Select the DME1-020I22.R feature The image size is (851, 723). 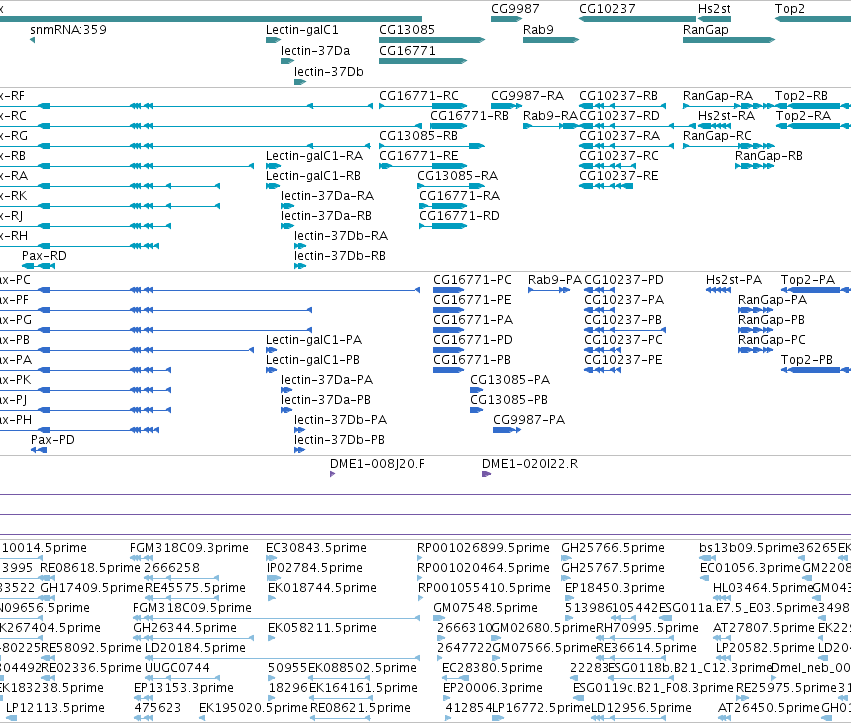(x=486, y=474)
